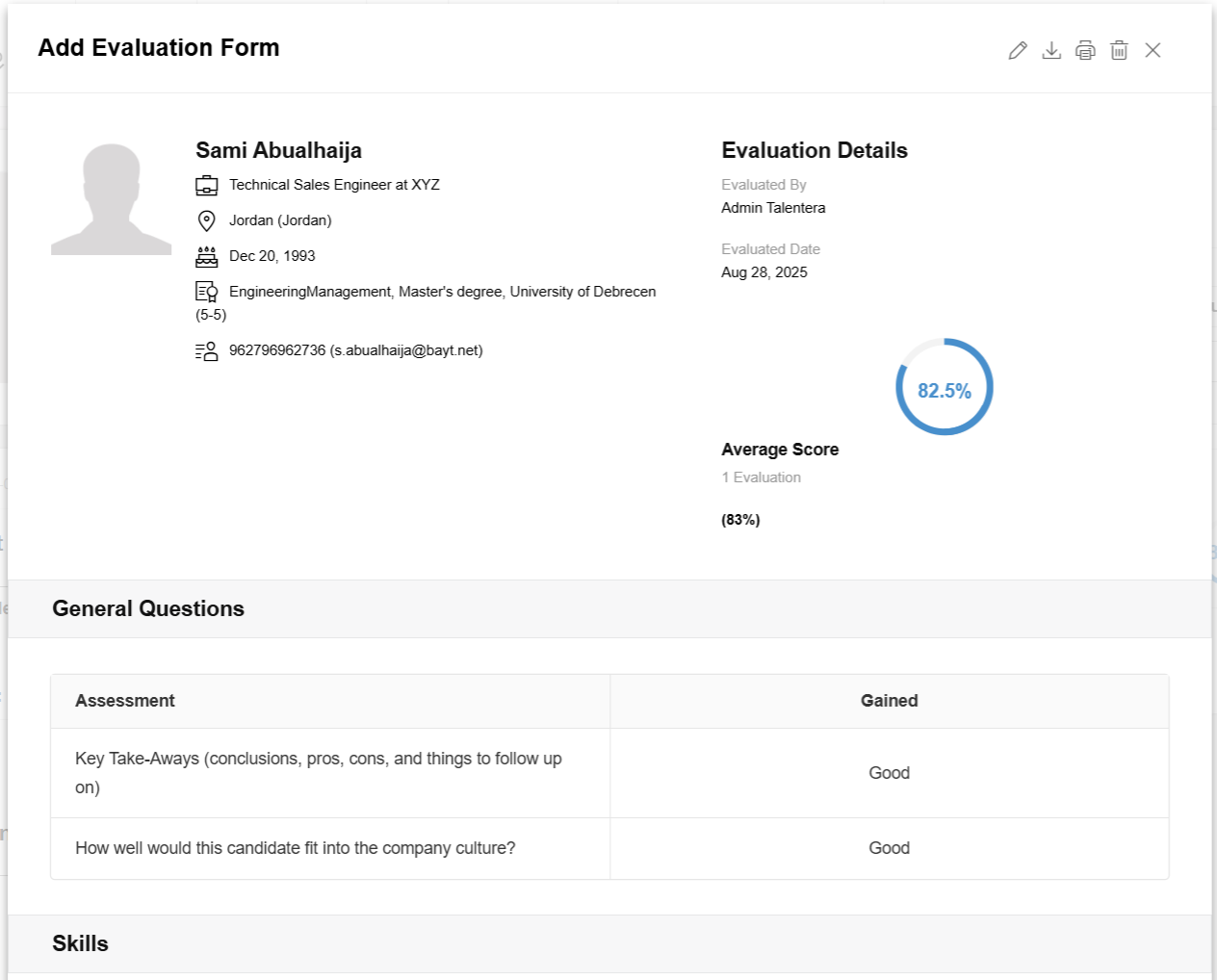The image size is (1217, 980).
Task: Click the contact details icon
Action: (x=206, y=351)
